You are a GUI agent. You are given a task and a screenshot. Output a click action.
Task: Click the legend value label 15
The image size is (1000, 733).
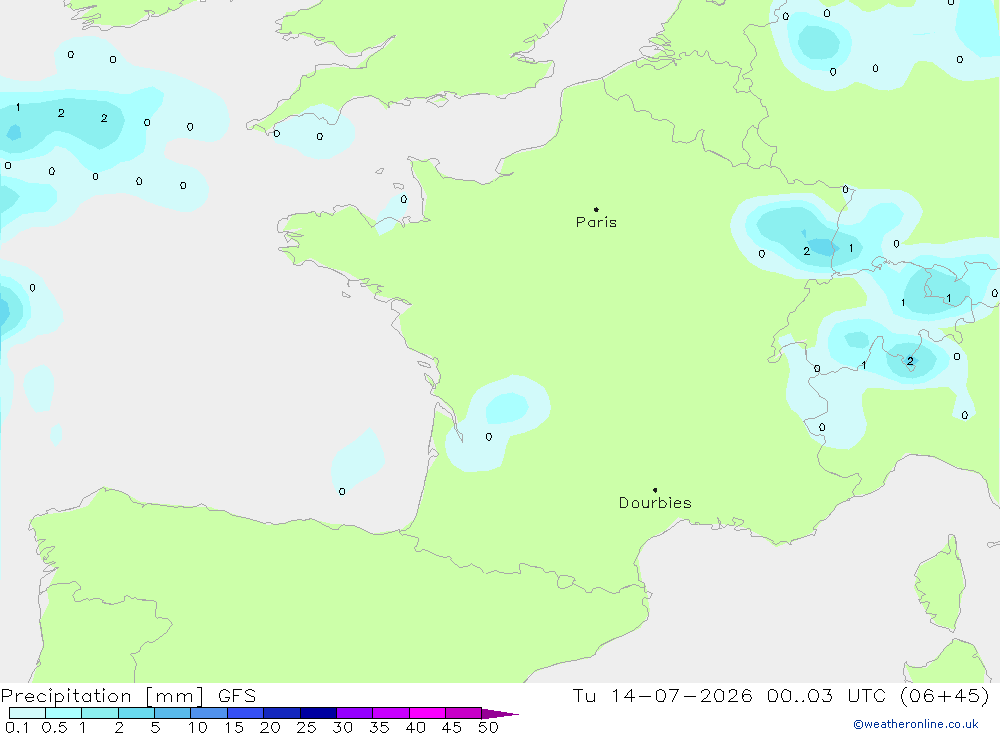tap(234, 727)
